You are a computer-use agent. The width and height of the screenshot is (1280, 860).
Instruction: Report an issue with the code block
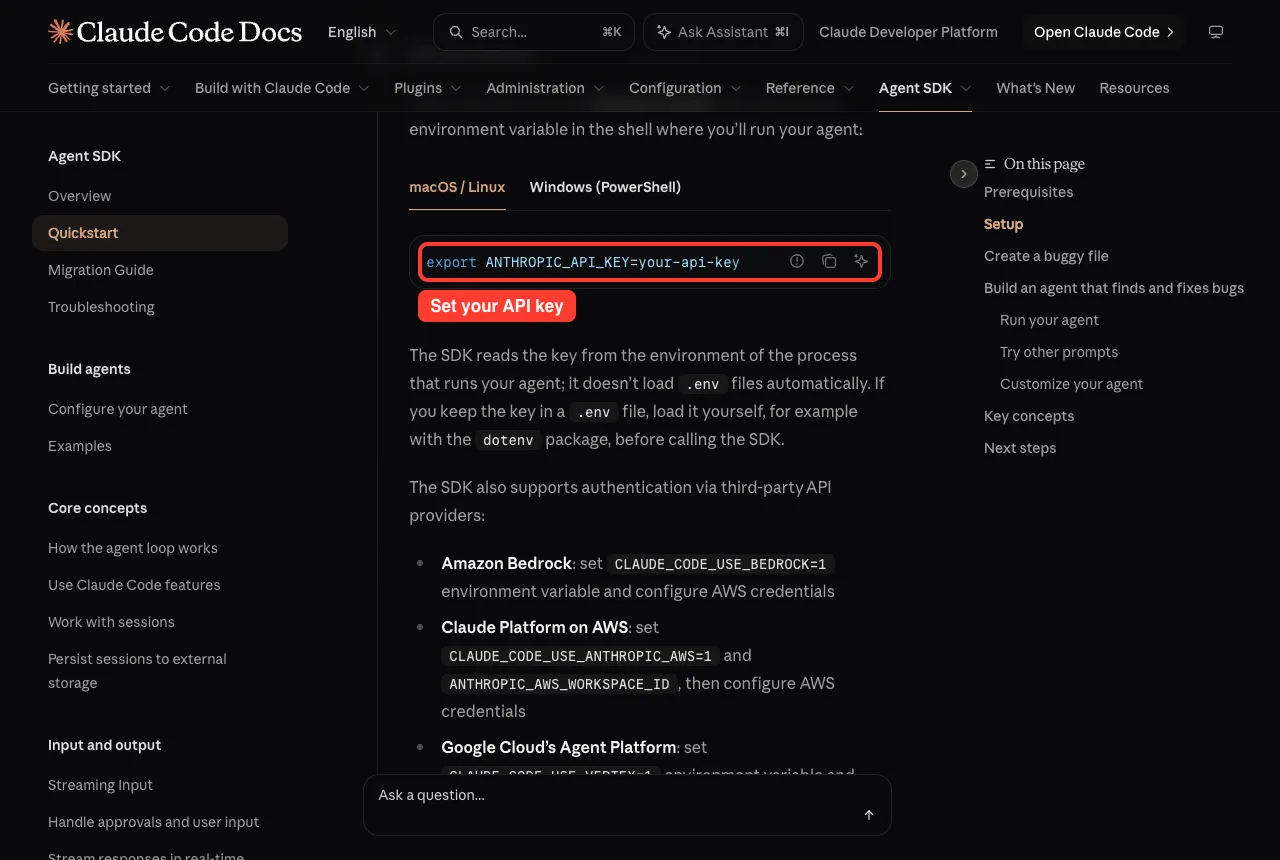coord(797,261)
